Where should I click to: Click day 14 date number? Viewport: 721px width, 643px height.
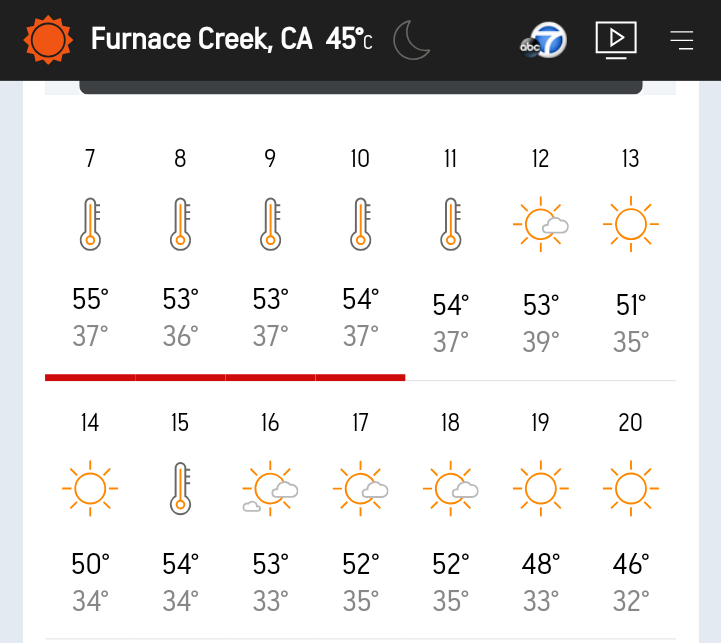[x=90, y=422]
